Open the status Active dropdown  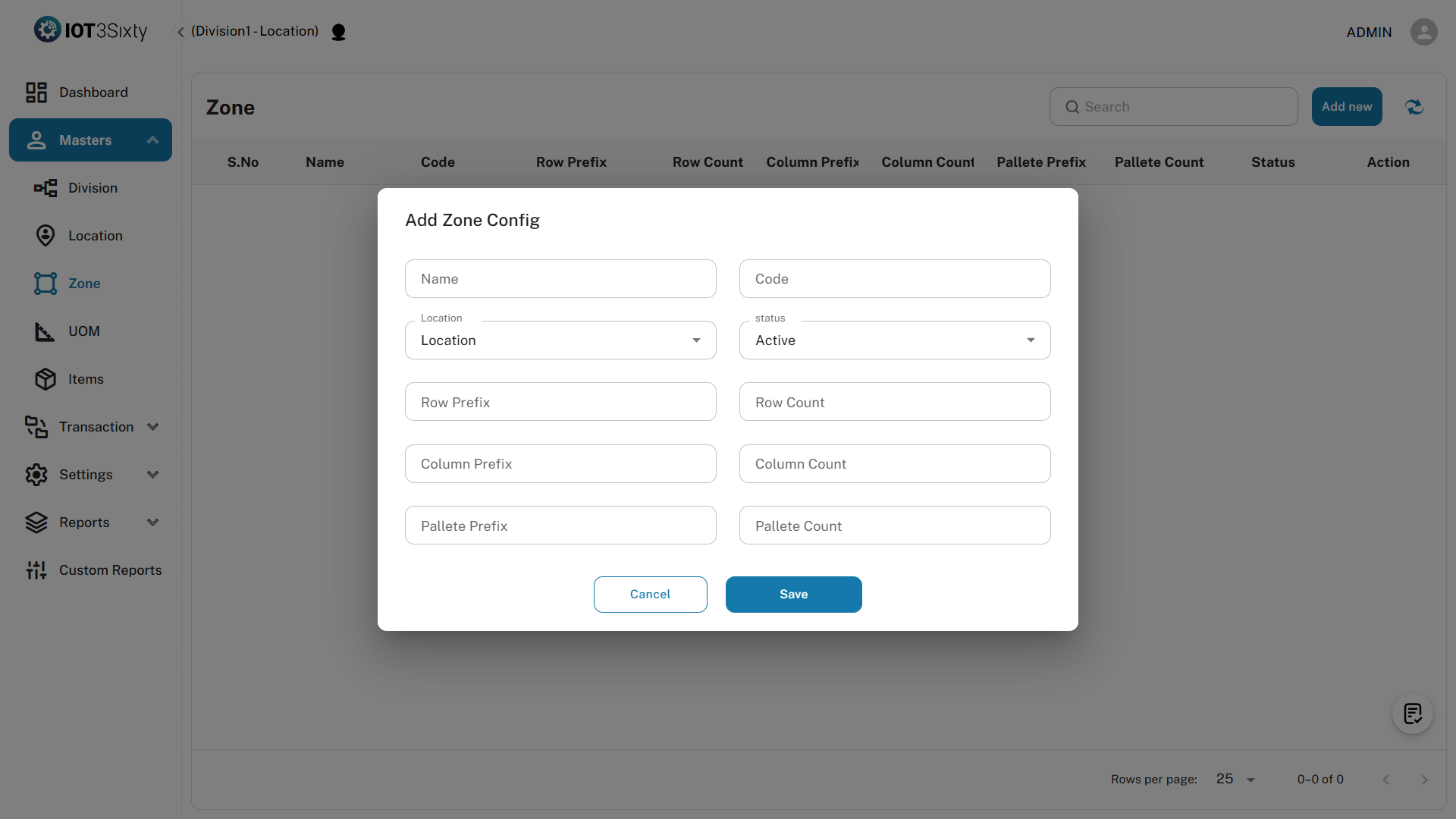tap(894, 340)
